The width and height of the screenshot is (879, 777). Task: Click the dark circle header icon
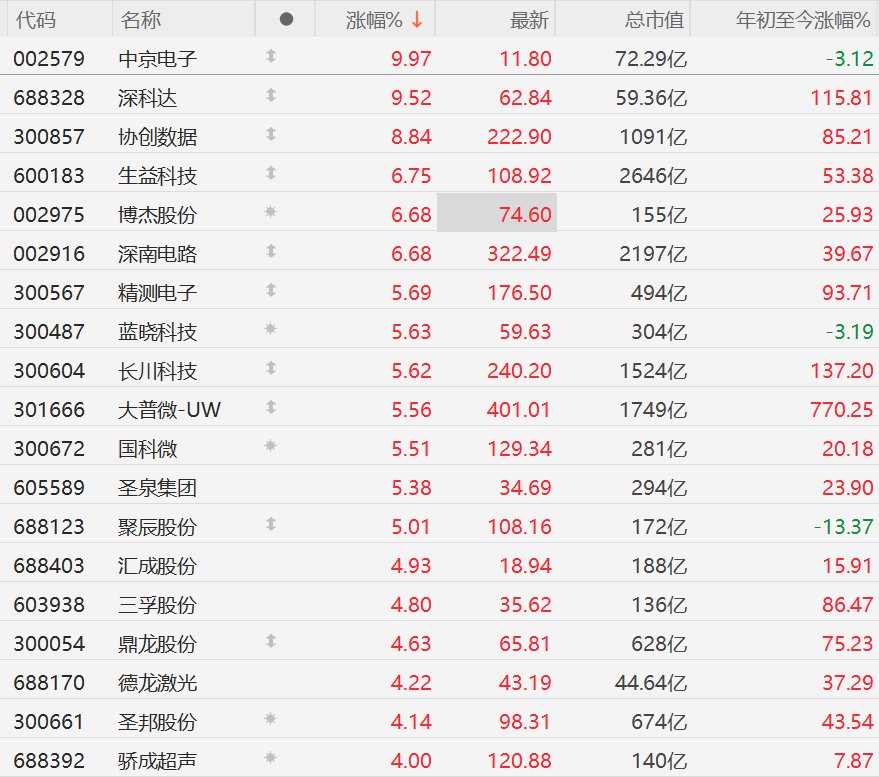tap(286, 20)
